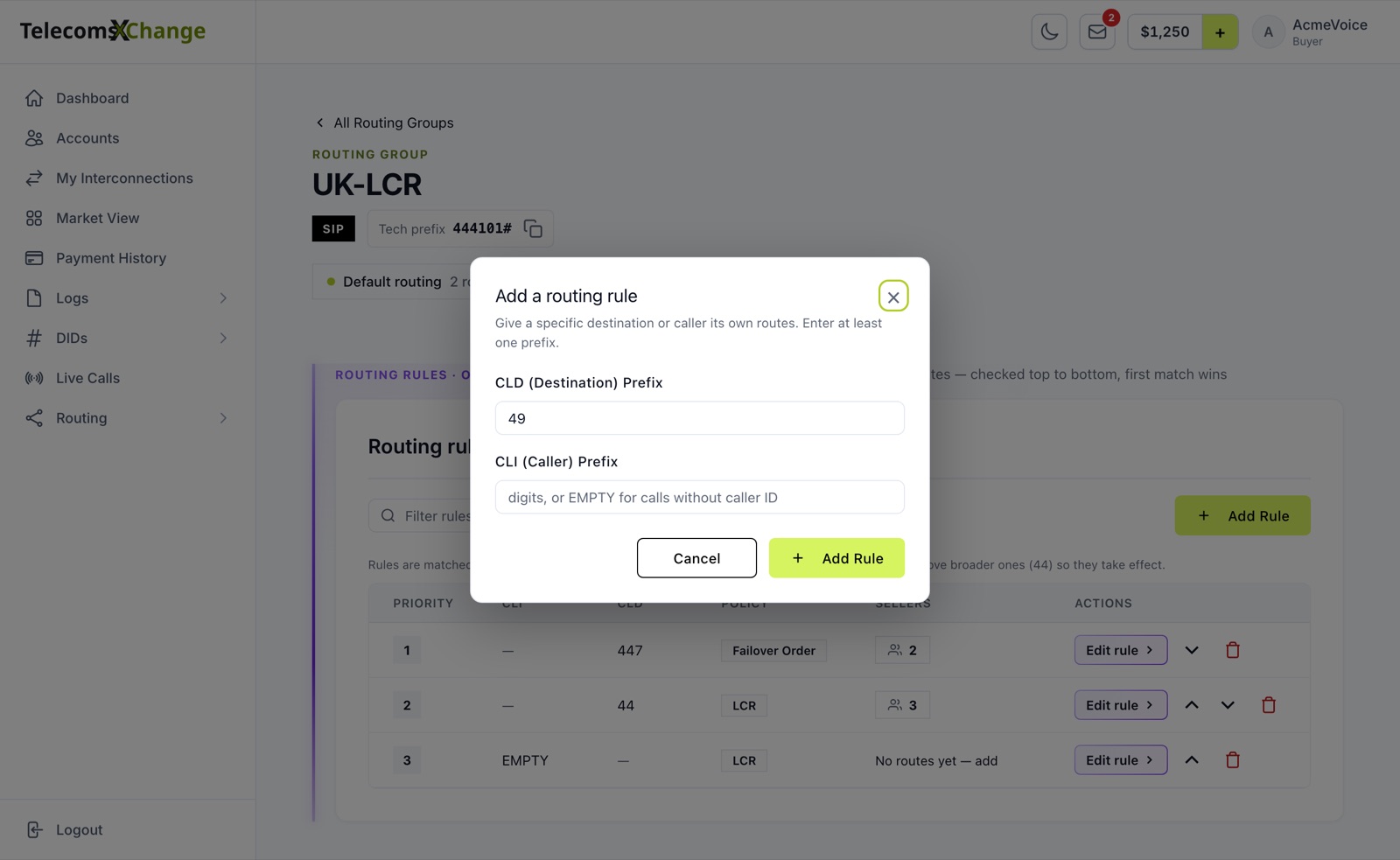Move rule 44 up
1400x860 pixels.
(1192, 705)
